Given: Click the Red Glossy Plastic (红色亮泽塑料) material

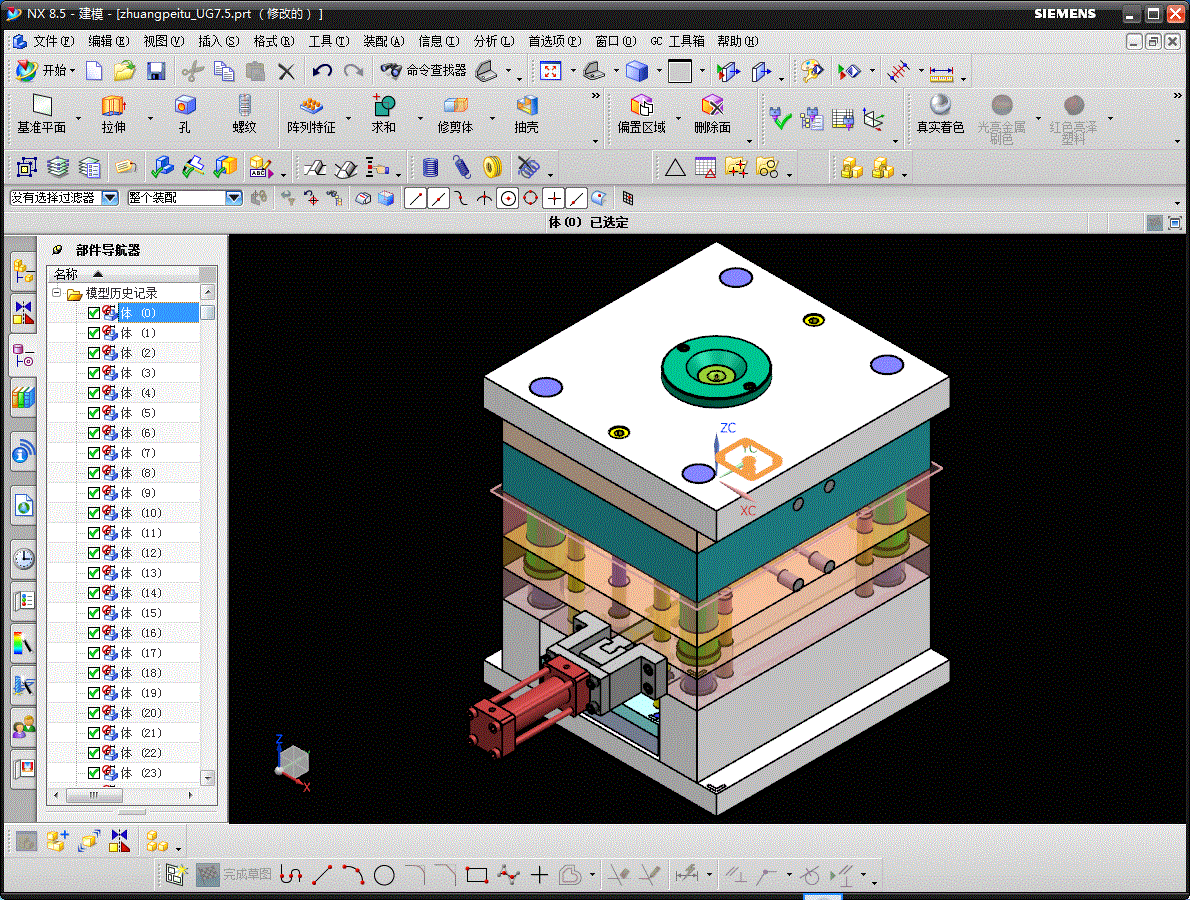Looking at the screenshot, I should point(1073,118).
